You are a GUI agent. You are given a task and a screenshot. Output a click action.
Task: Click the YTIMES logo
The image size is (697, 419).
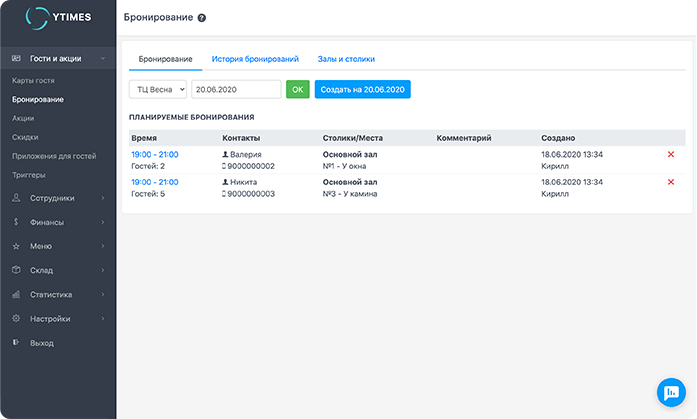pyautogui.click(x=58, y=19)
